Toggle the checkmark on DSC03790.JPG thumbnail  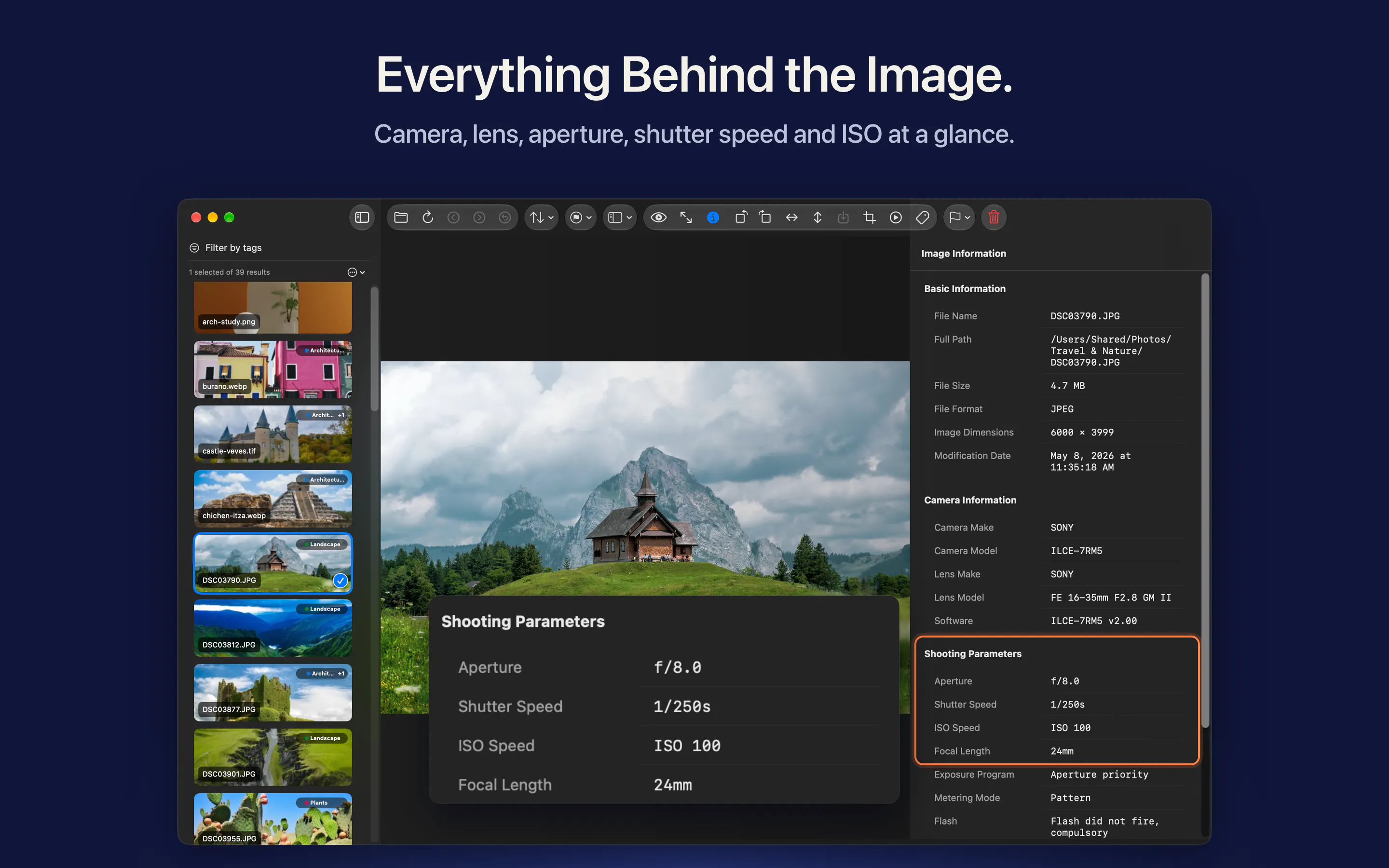(x=340, y=581)
